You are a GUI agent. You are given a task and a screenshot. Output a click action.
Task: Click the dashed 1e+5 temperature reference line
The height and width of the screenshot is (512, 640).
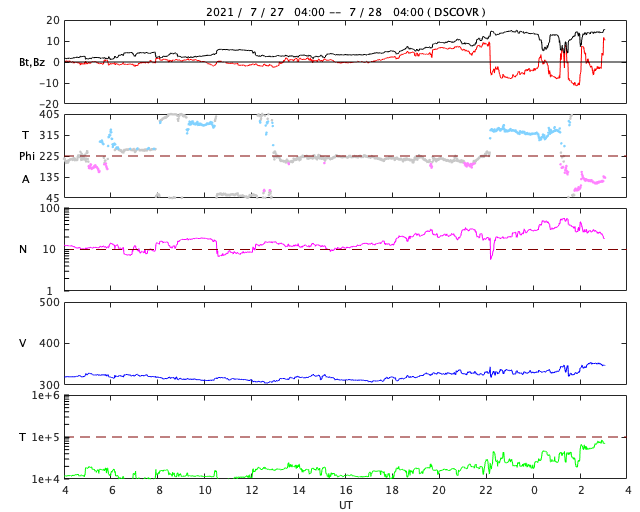pyautogui.click(x=345, y=437)
